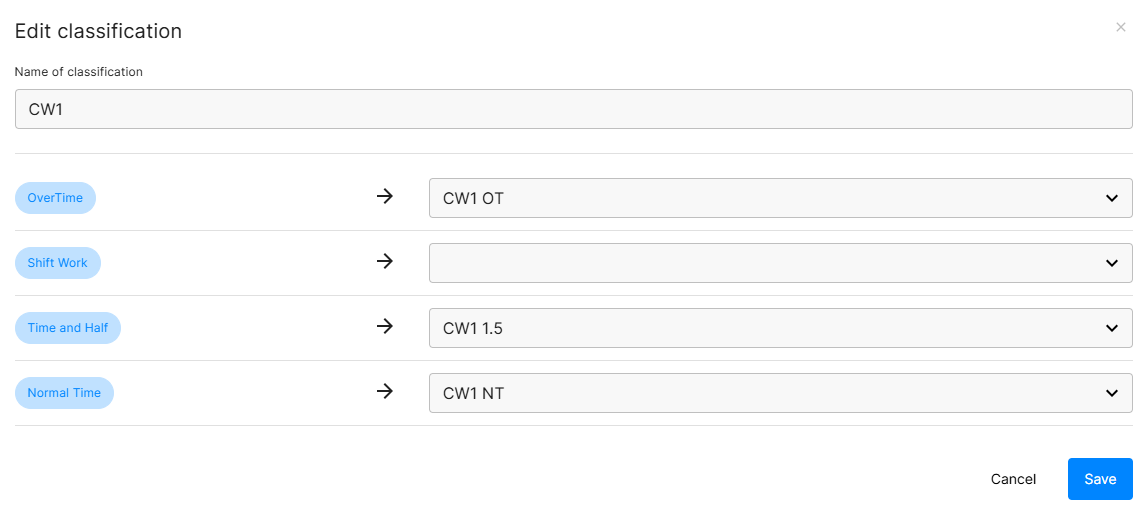The image size is (1146, 515).
Task: Click the chevron of the CW1 1.5 dropdown
Action: 1112,328
